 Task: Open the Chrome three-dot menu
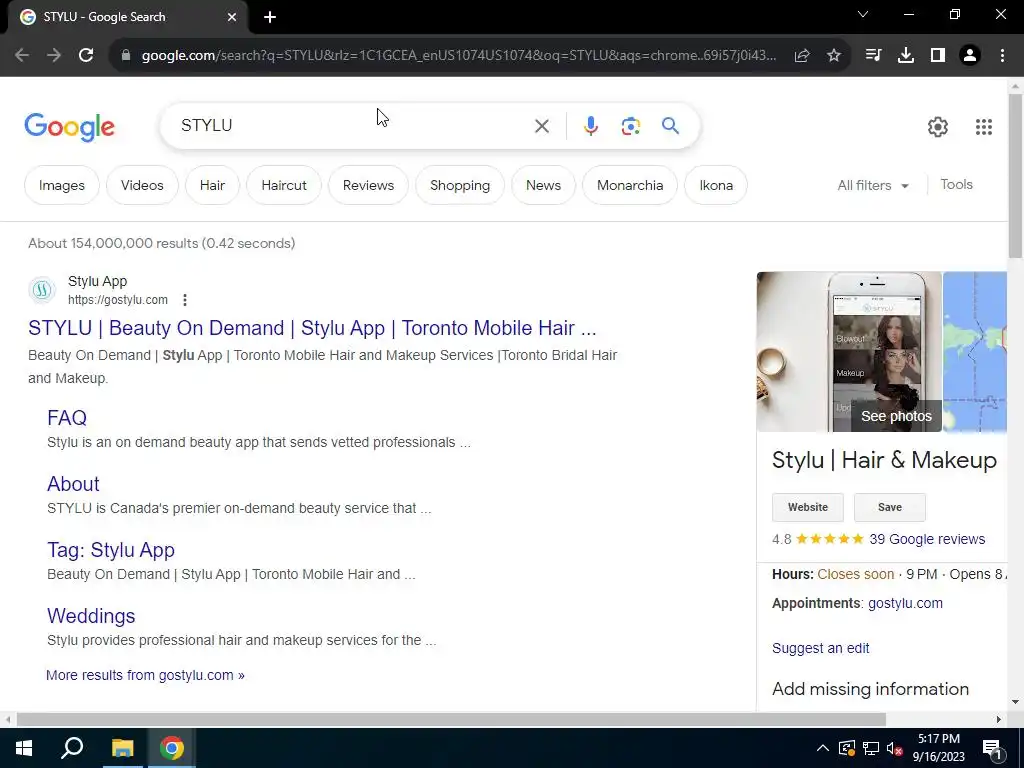pyautogui.click(x=1002, y=56)
